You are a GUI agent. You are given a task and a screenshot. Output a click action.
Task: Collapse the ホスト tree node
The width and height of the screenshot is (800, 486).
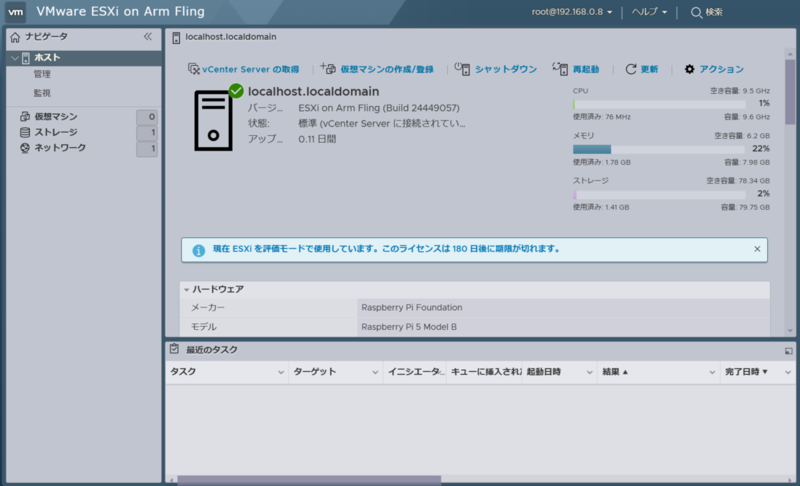click(x=14, y=58)
